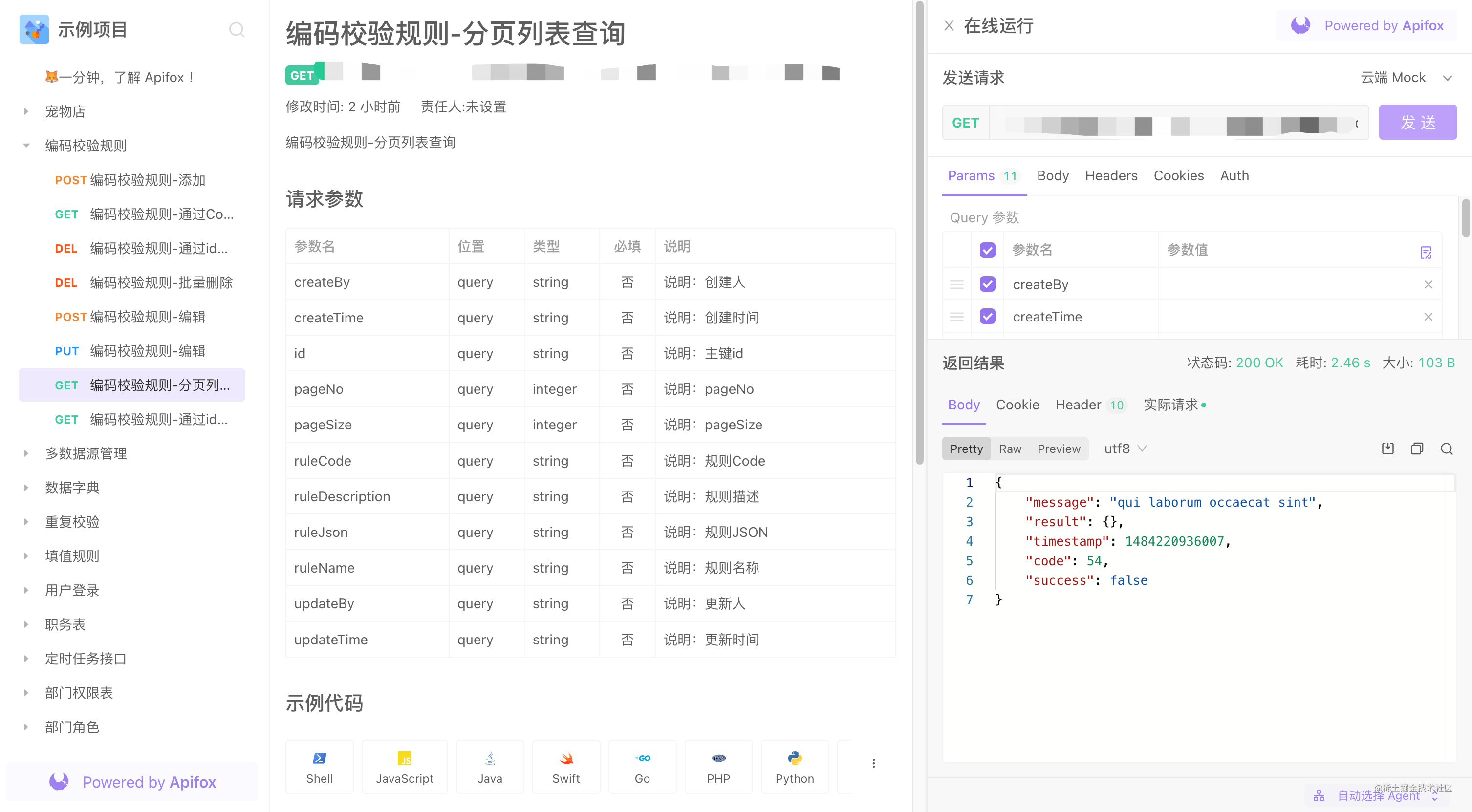The height and width of the screenshot is (812, 1472).
Task: Open more code languages menu
Action: [873, 763]
